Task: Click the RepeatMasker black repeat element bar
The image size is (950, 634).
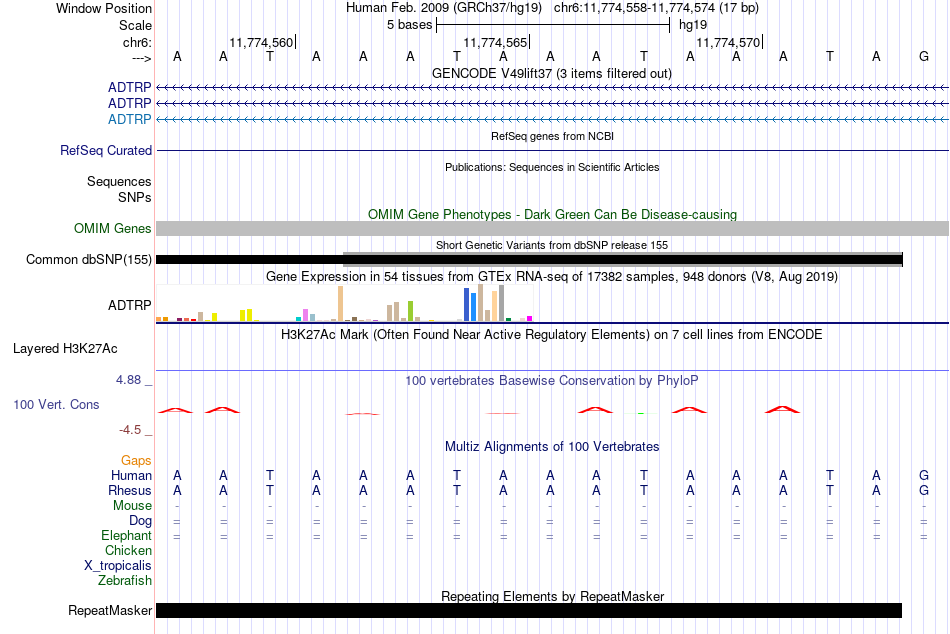Action: [x=529, y=610]
